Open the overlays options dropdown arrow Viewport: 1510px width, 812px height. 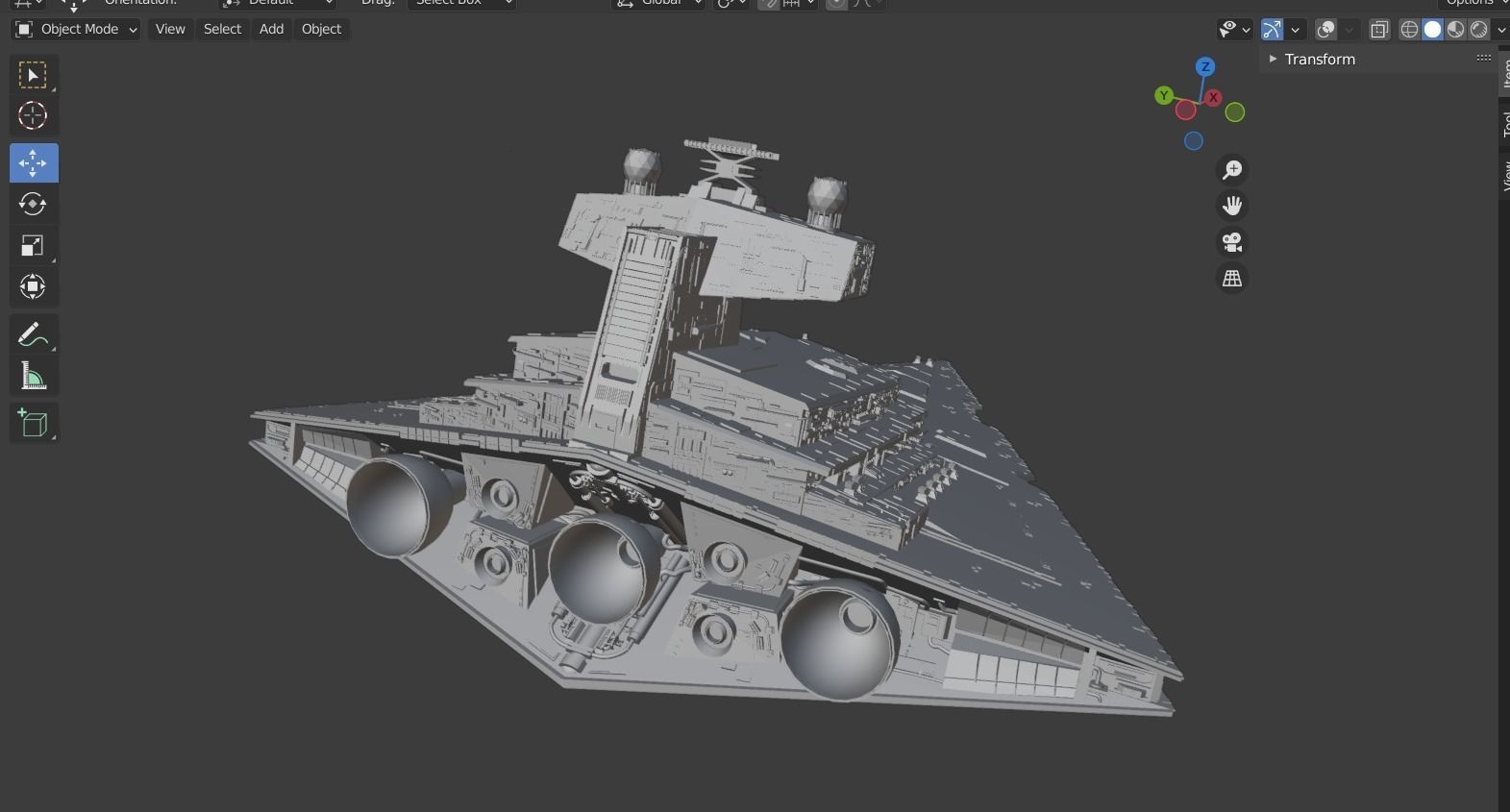coord(1349,30)
